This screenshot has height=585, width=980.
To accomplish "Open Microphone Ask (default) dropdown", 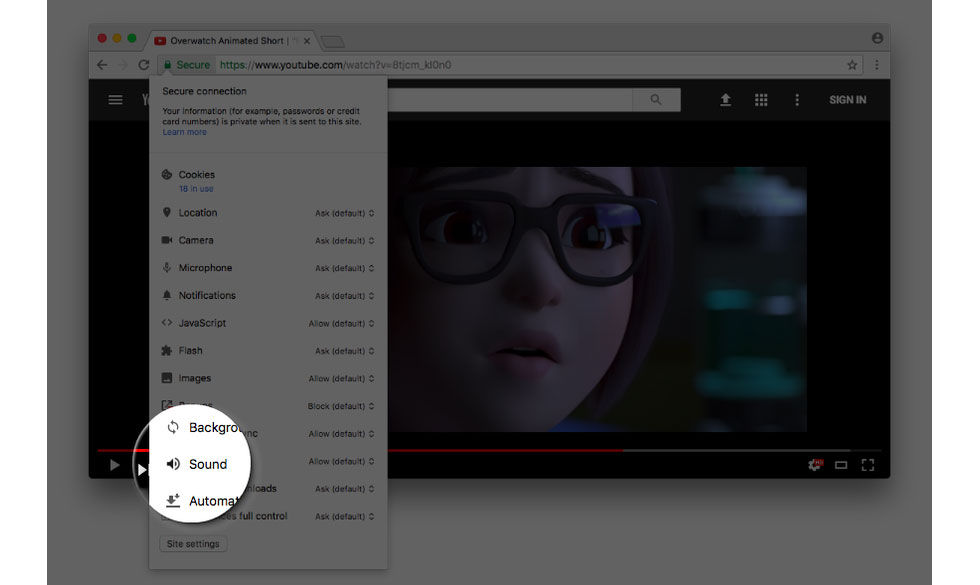I will tap(344, 268).
